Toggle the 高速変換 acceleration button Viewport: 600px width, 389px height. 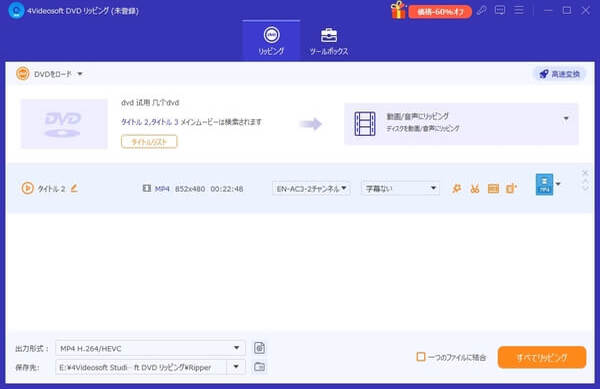(559, 74)
